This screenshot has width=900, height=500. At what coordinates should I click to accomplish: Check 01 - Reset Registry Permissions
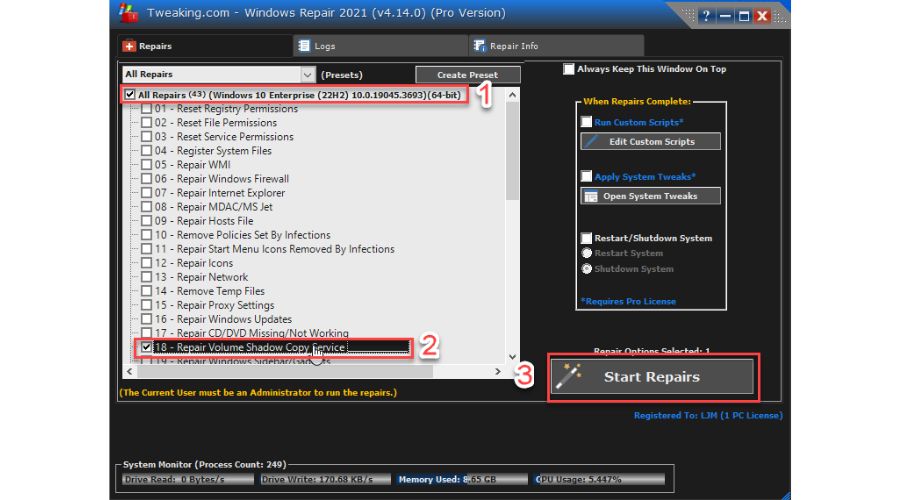(147, 108)
